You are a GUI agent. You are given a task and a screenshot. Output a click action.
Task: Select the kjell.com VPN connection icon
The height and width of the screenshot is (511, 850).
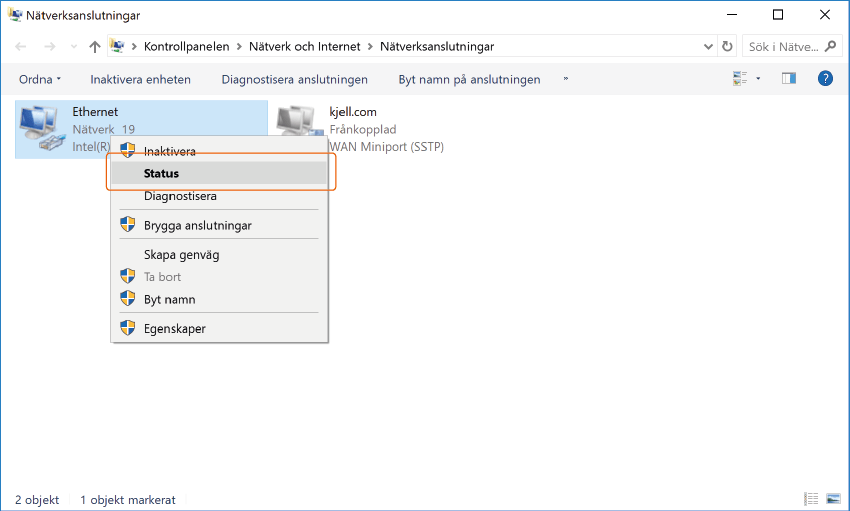298,120
